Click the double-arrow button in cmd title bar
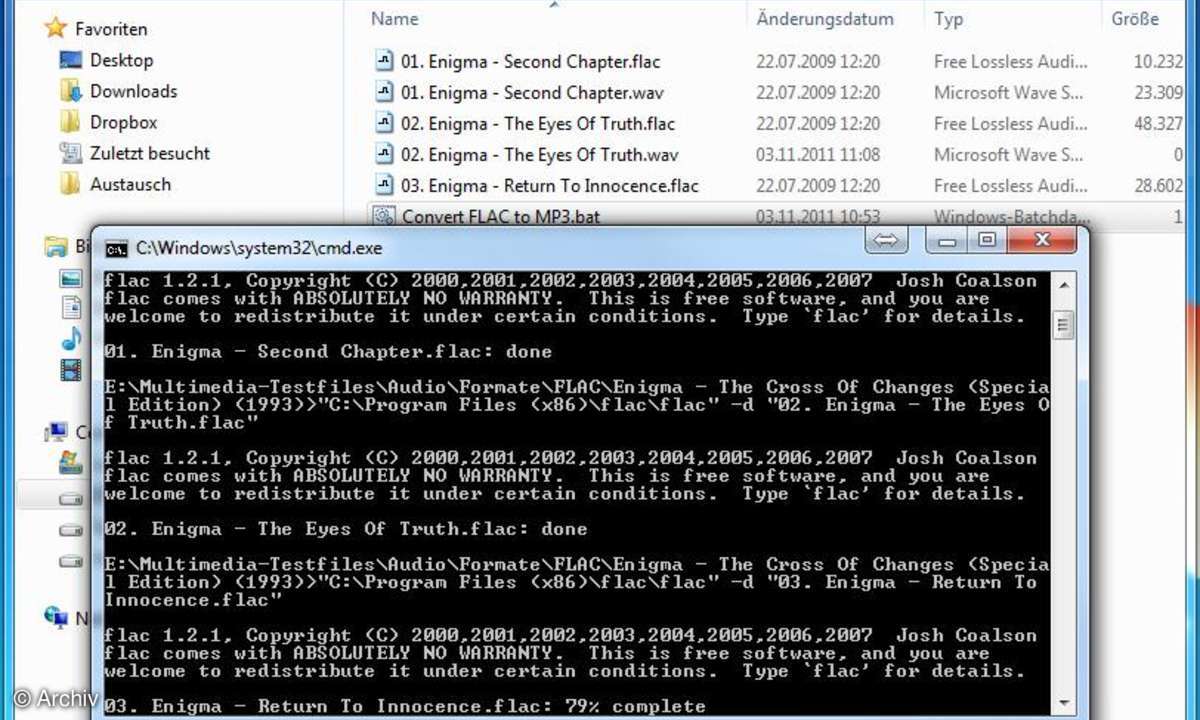Screen dimensions: 1200x720 tap(888, 241)
